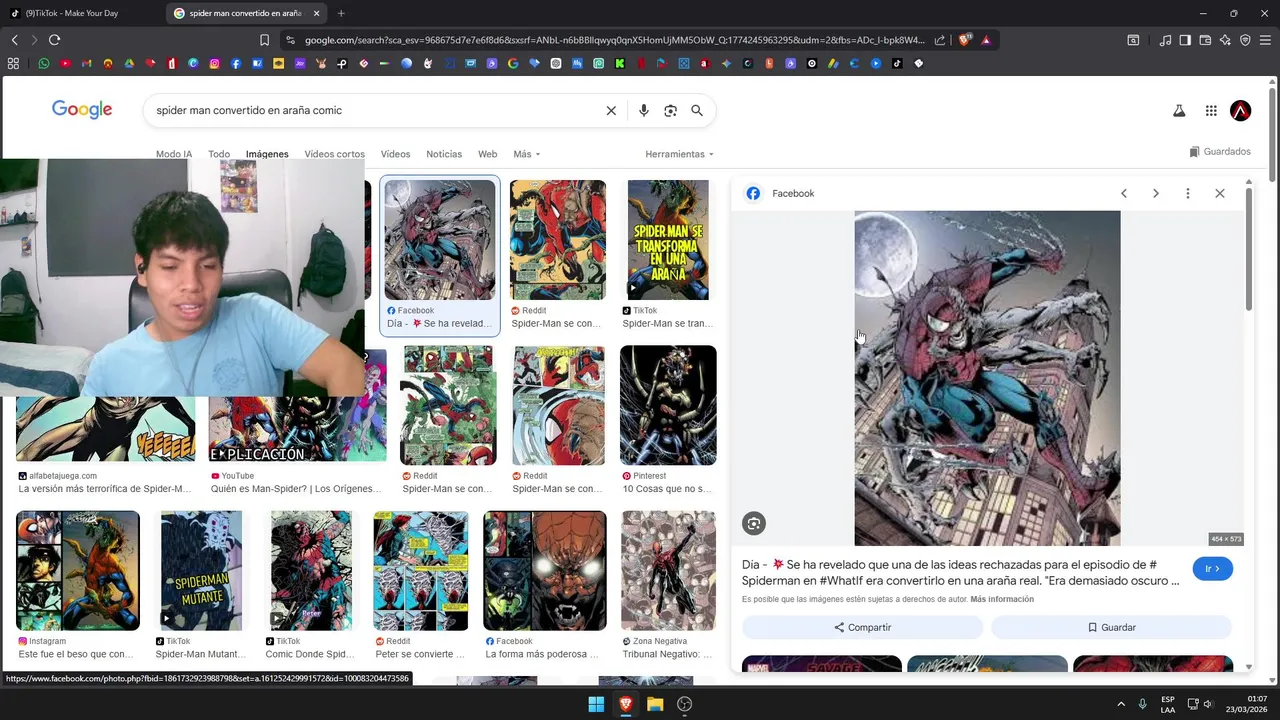Open the browser hamburger main menu
The width and height of the screenshot is (1280, 720).
[x=1265, y=40]
